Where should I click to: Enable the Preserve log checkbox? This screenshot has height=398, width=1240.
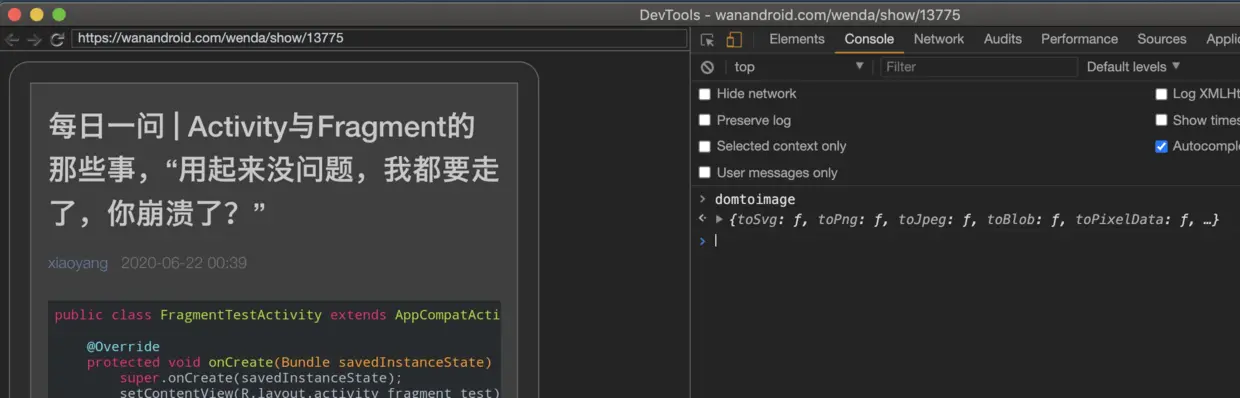705,120
